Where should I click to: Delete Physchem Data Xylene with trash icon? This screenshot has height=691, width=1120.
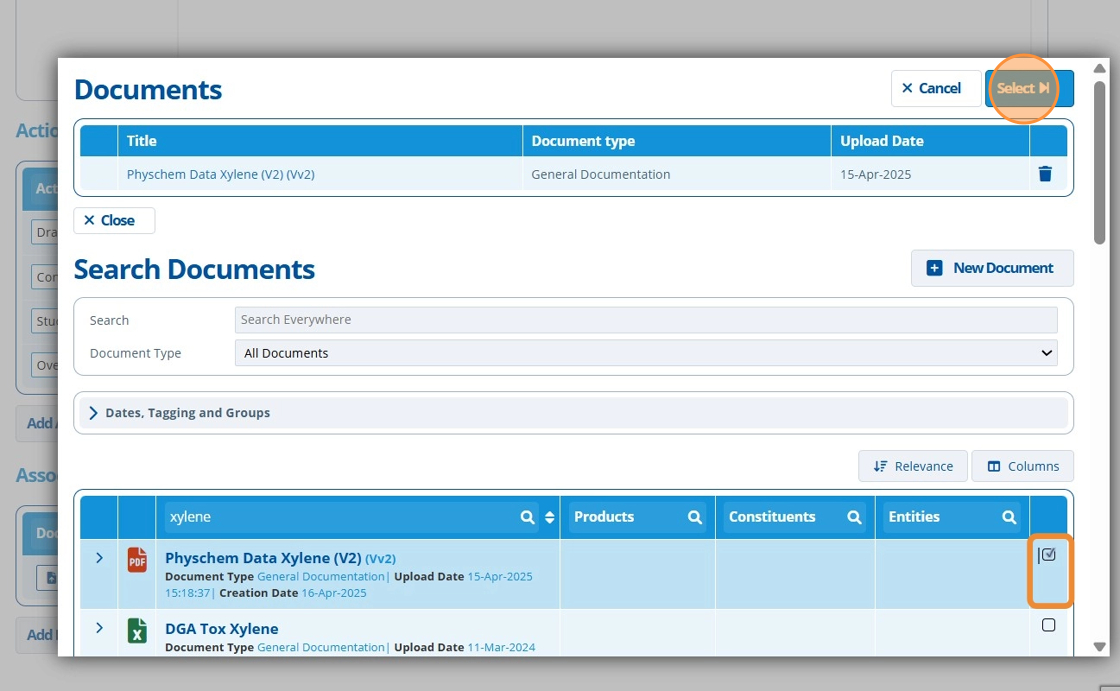click(x=1045, y=174)
